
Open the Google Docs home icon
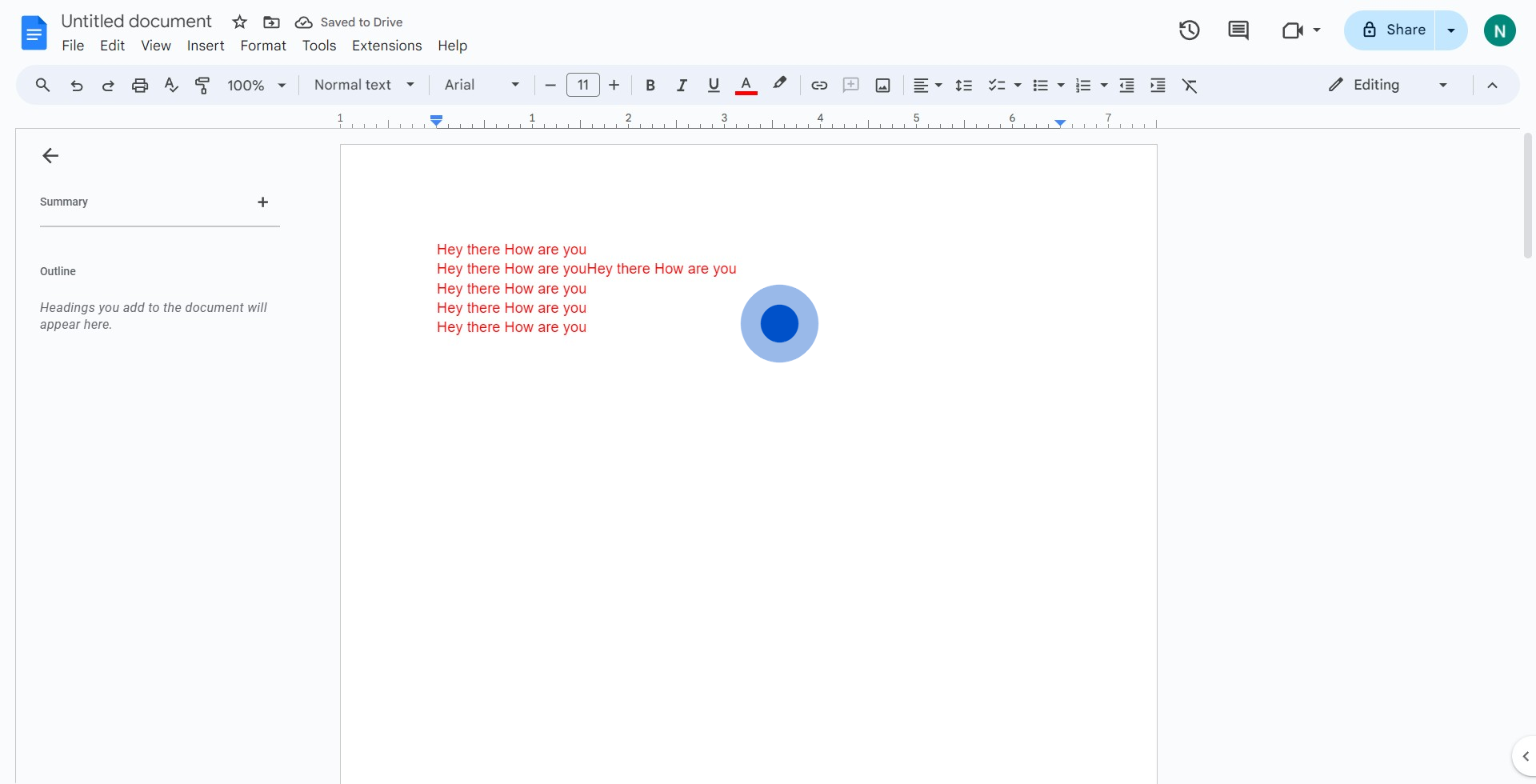click(34, 33)
